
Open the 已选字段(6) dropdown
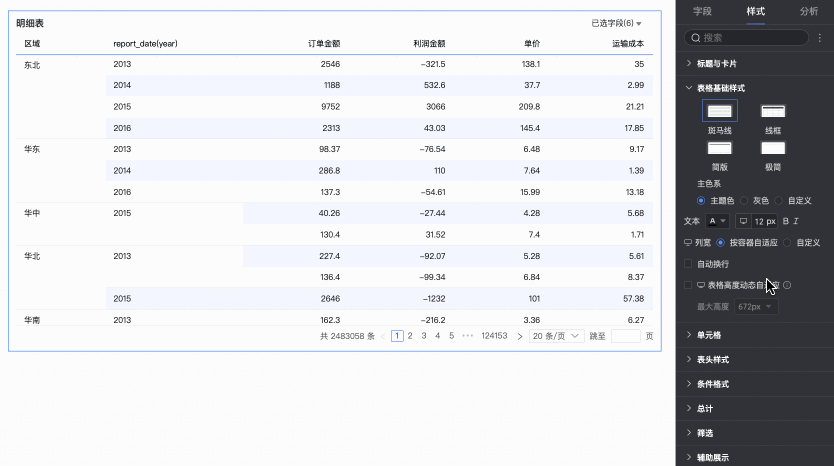[x=616, y=23]
